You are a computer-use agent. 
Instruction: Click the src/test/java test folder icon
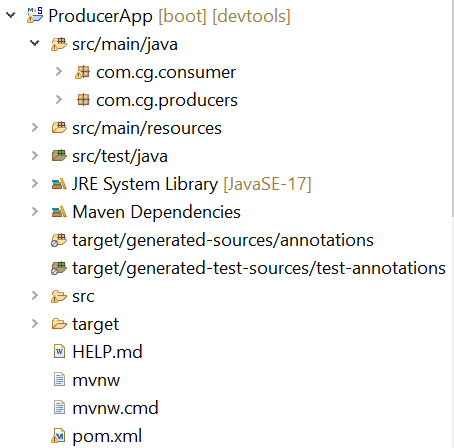point(59,156)
